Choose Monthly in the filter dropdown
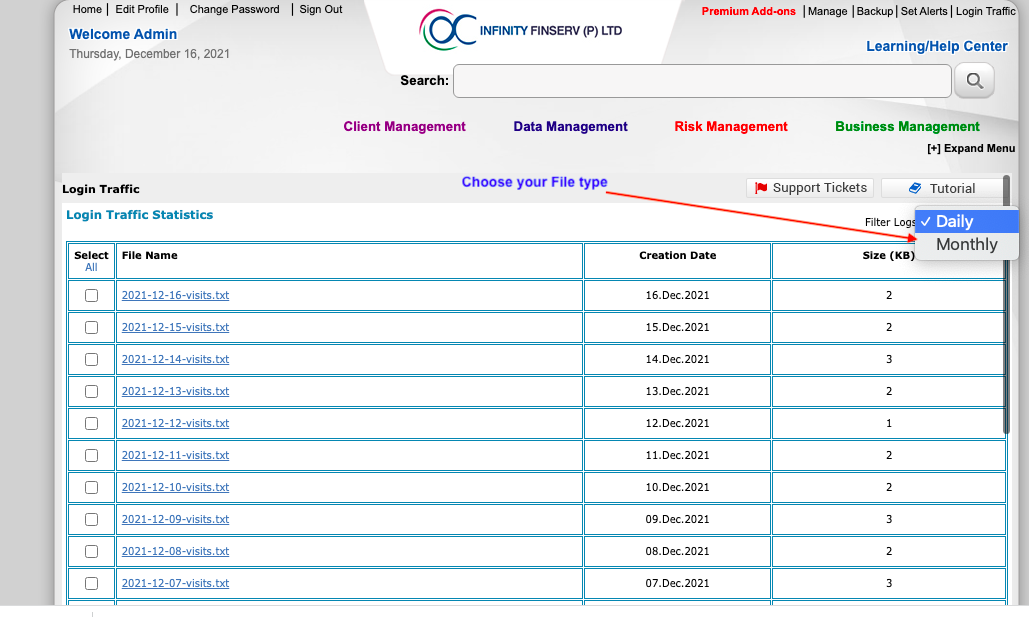This screenshot has height=617, width=1029. (x=966, y=244)
